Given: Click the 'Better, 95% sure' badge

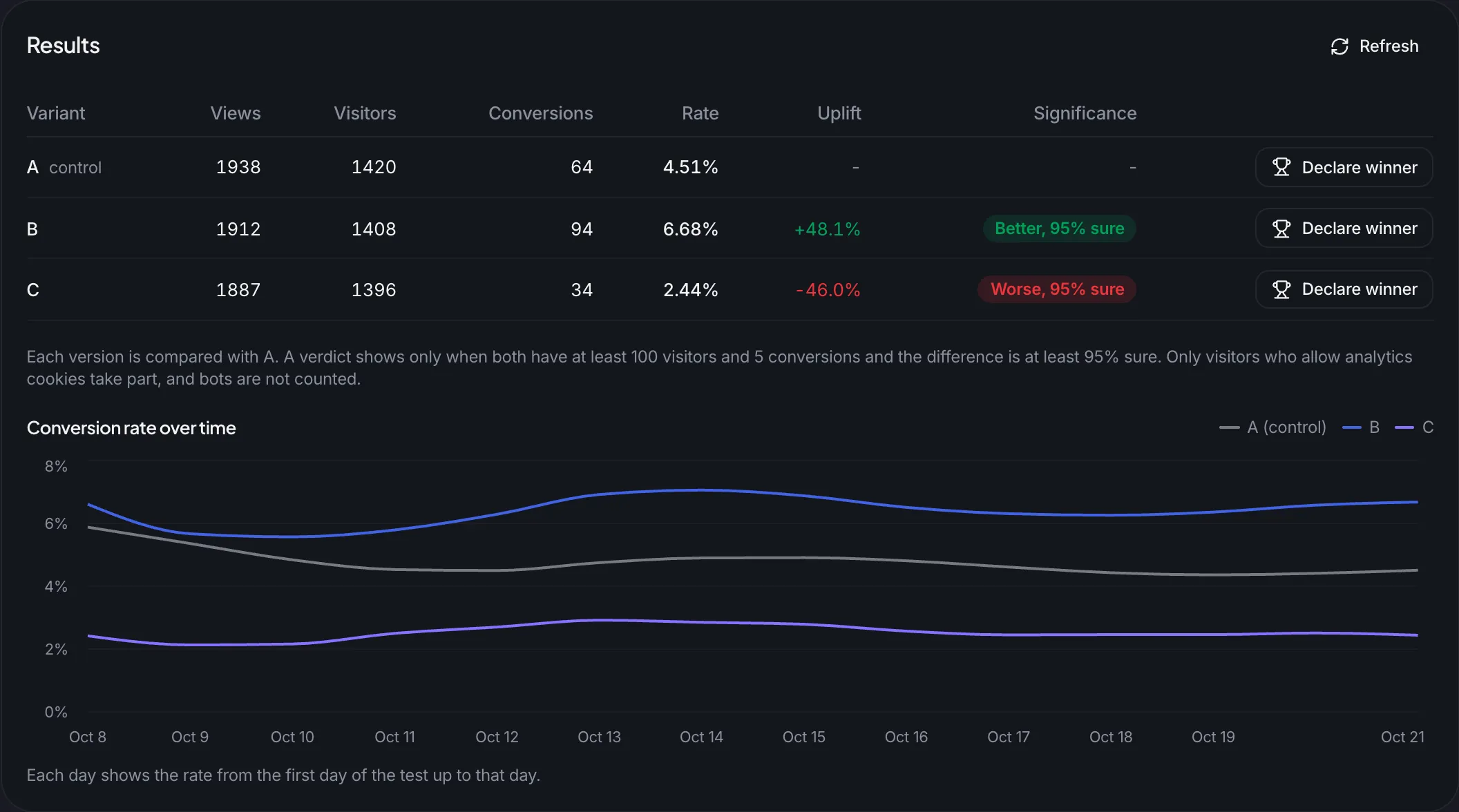Looking at the screenshot, I should (x=1060, y=229).
